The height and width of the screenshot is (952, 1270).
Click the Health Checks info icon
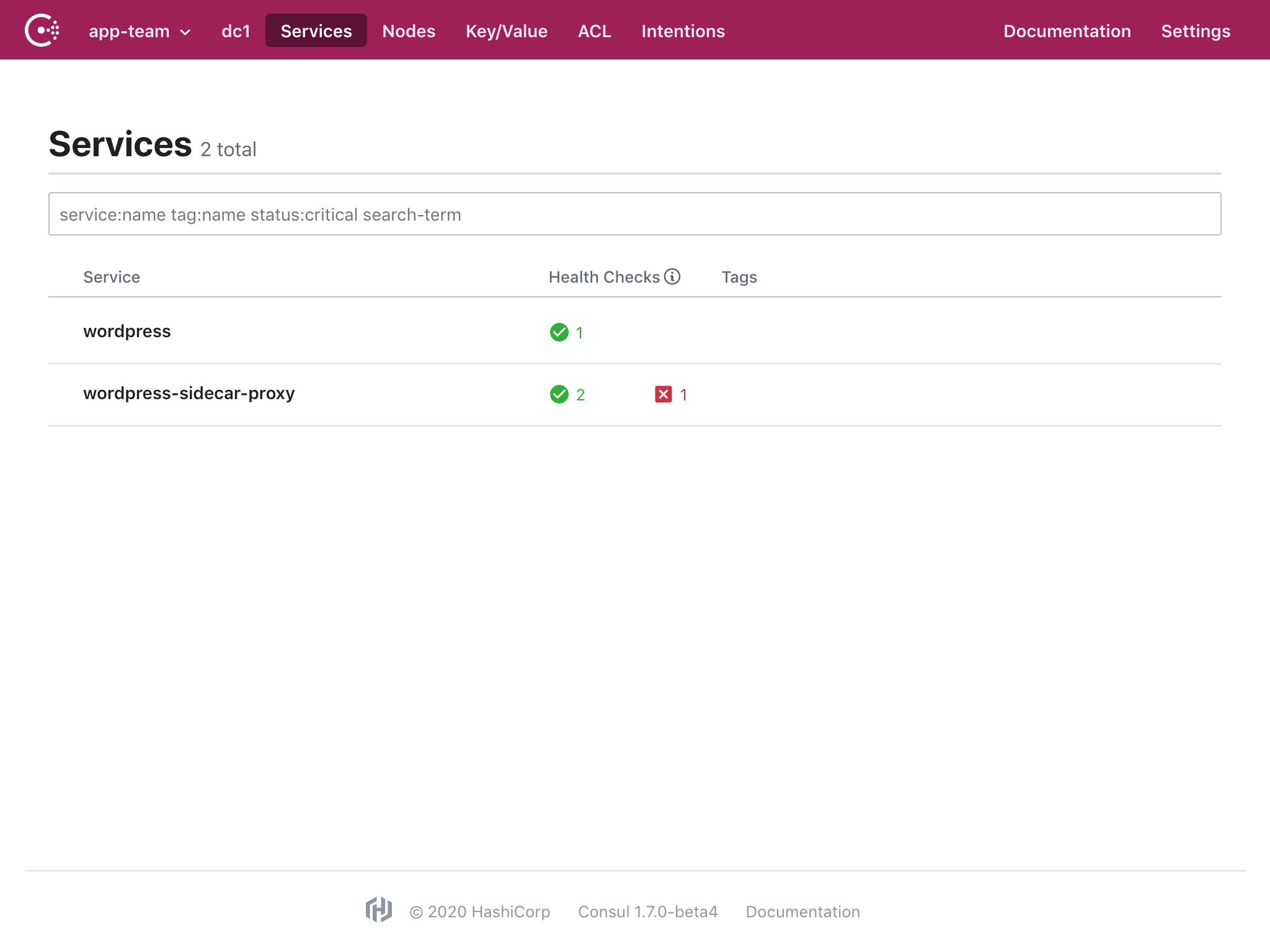pos(672,276)
